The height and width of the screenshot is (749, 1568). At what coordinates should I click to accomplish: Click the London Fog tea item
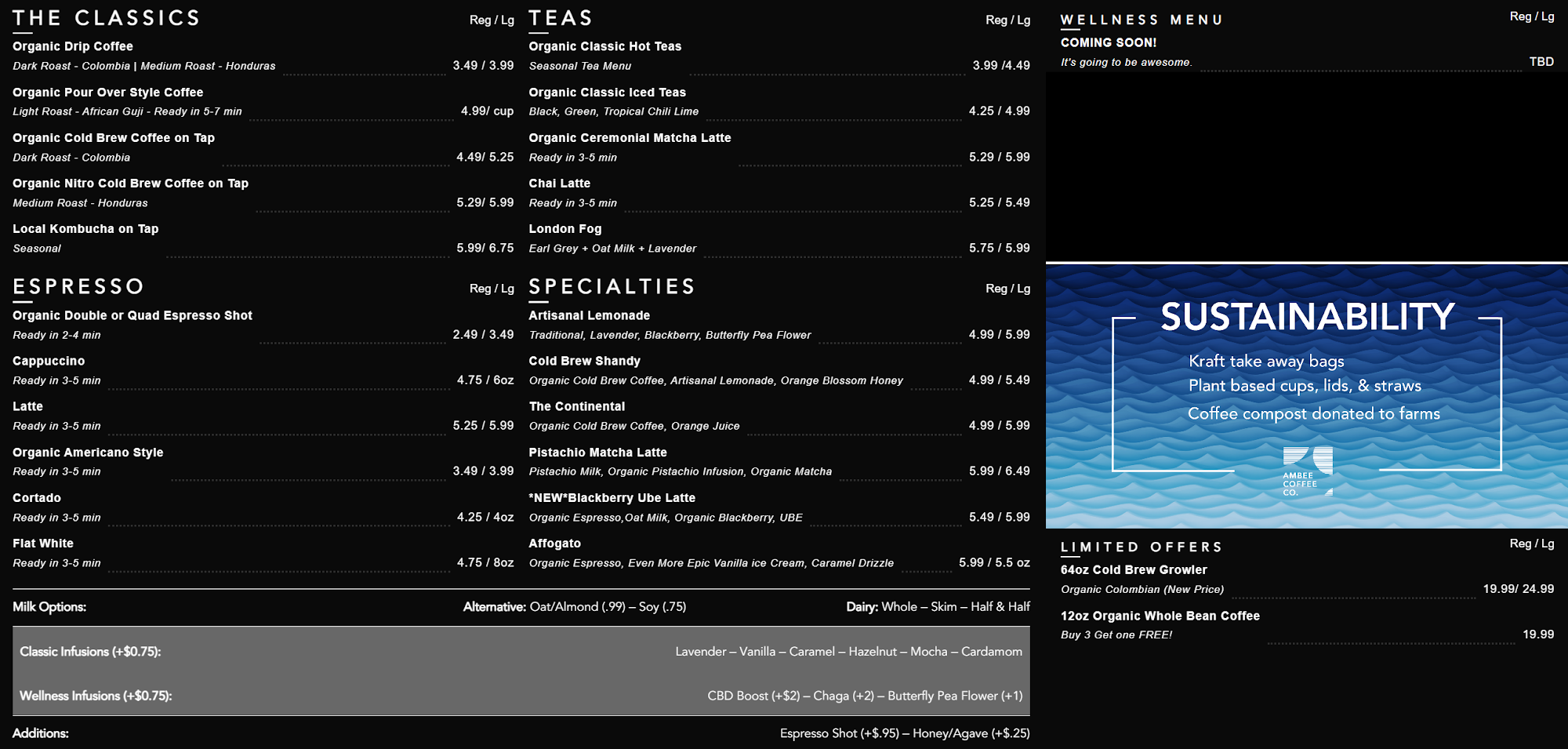point(565,229)
